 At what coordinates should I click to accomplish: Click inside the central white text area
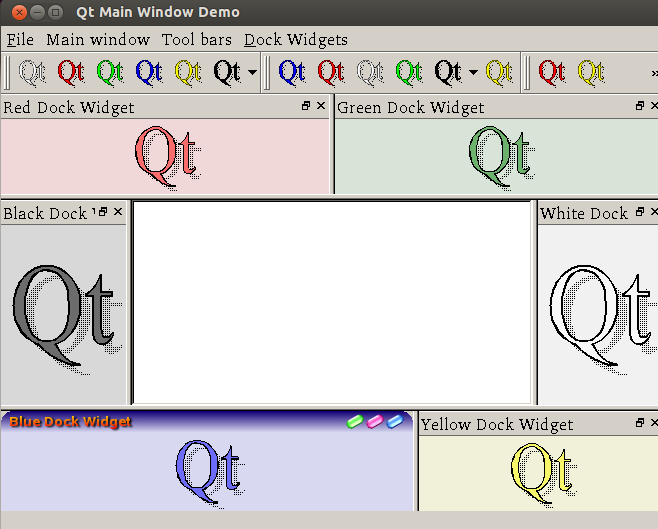click(x=332, y=302)
